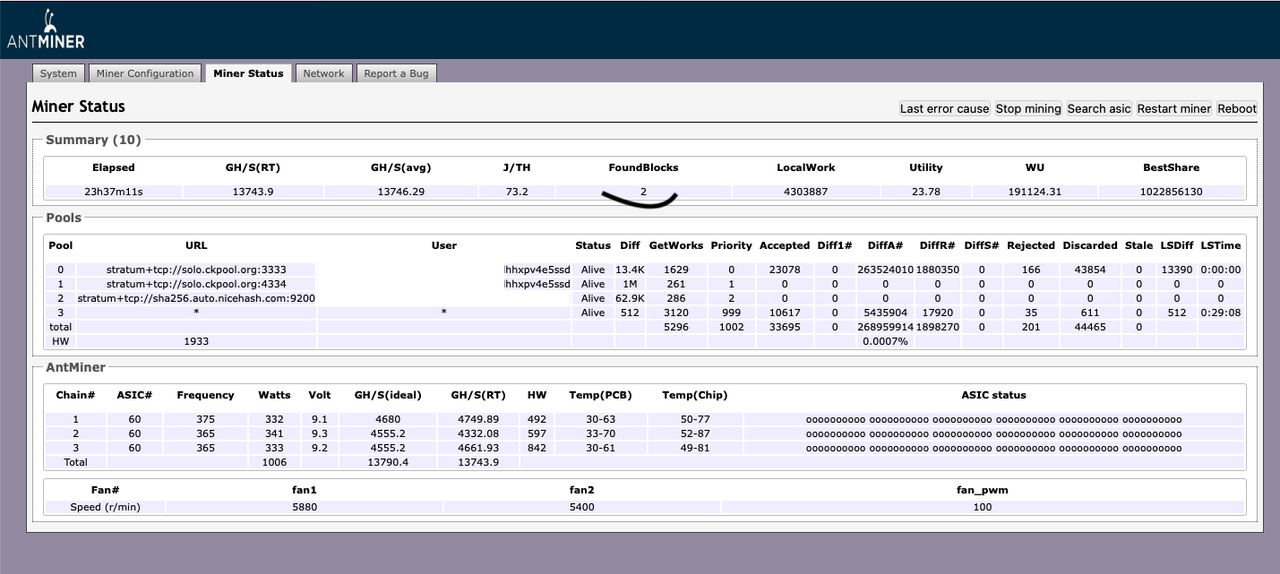This screenshot has width=1280, height=574.
Task: Click the GH/S(avg) value 13746.29
Action: click(400, 192)
